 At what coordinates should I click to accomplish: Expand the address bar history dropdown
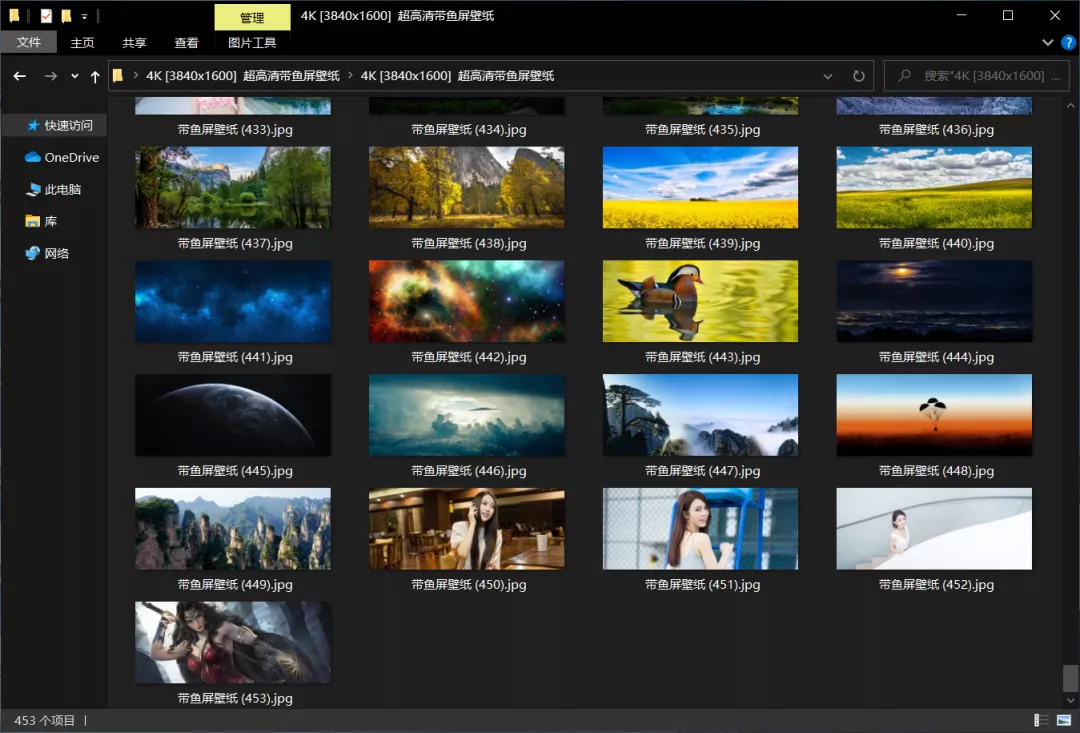[x=827, y=76]
